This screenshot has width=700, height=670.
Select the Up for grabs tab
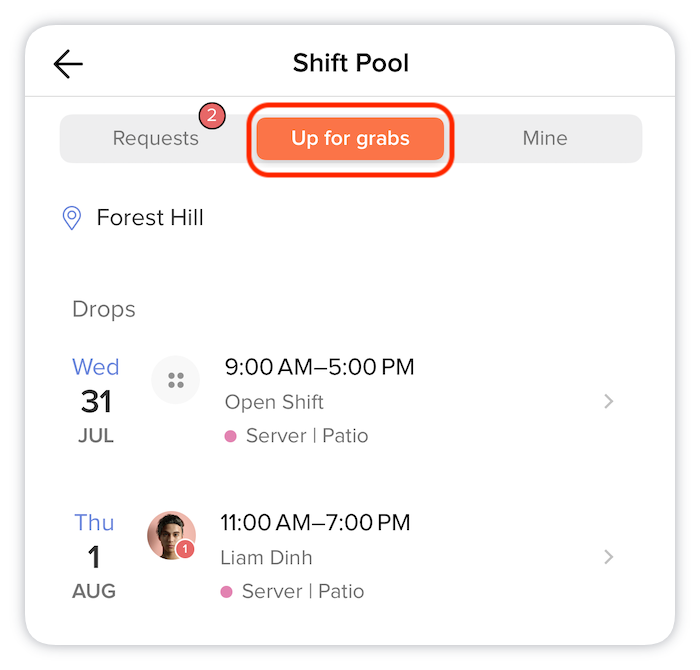click(350, 138)
